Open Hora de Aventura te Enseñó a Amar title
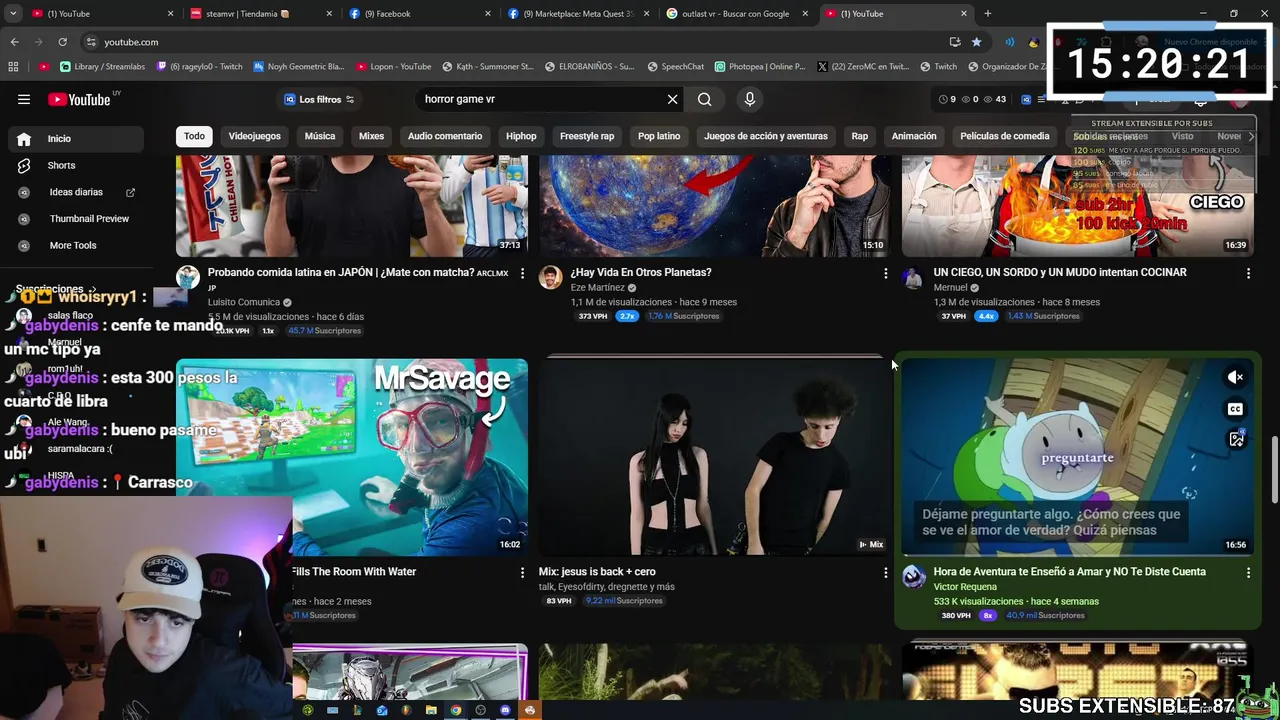 pos(1069,572)
